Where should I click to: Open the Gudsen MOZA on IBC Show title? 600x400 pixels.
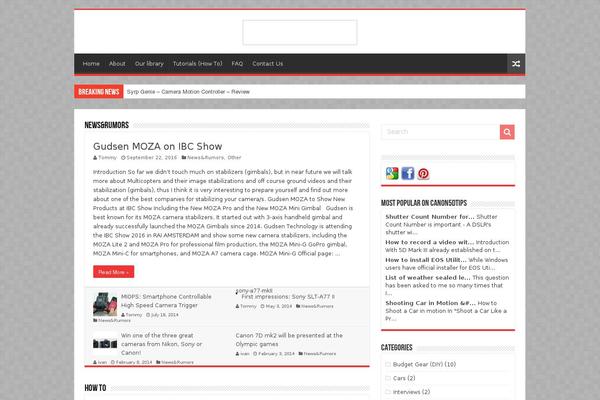pos(158,146)
